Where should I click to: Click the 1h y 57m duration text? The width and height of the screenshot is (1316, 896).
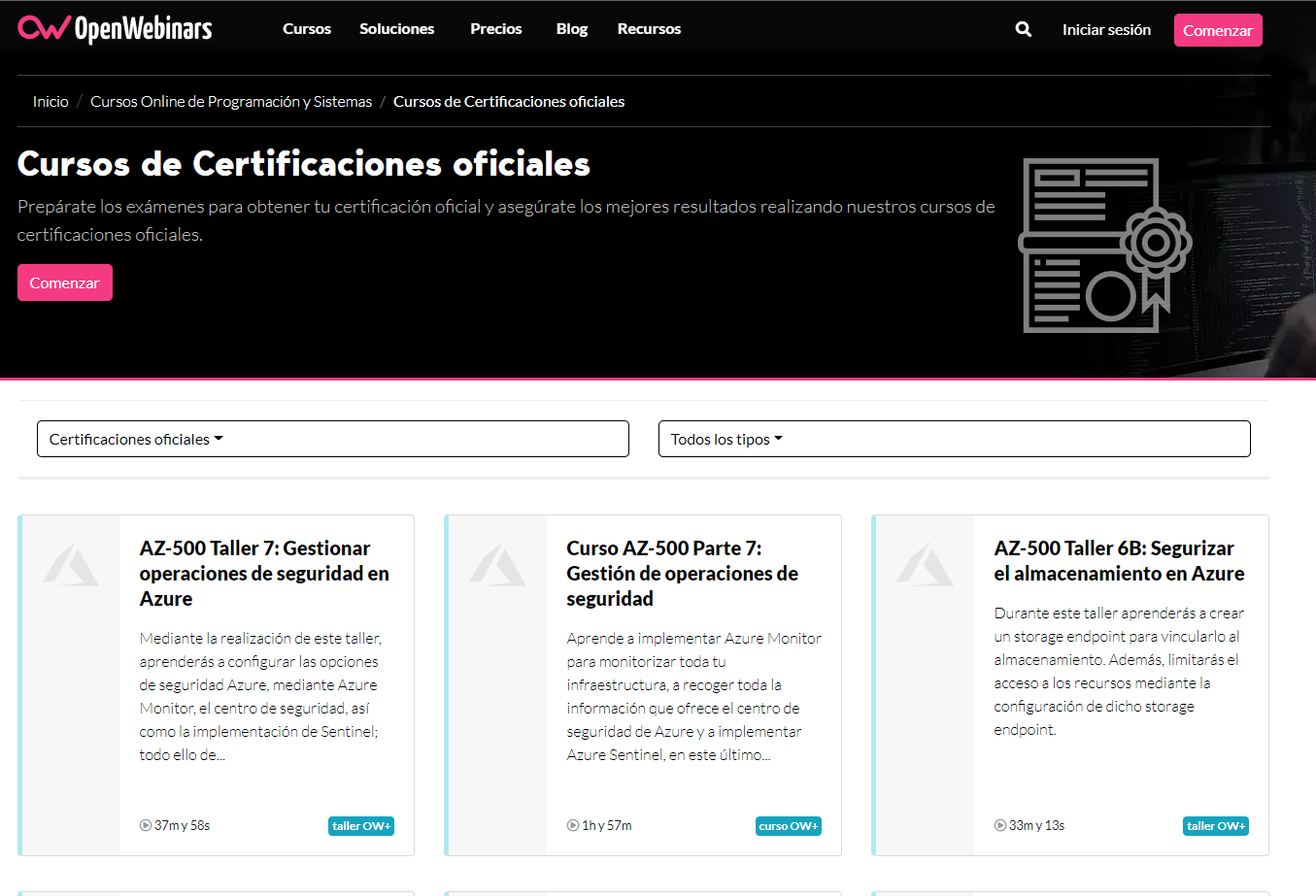click(x=607, y=825)
